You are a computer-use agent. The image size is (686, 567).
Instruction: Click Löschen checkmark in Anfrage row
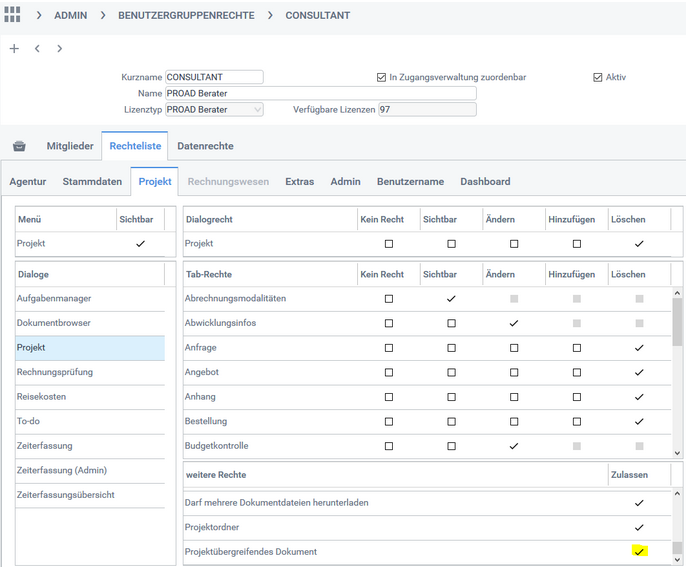click(639, 348)
